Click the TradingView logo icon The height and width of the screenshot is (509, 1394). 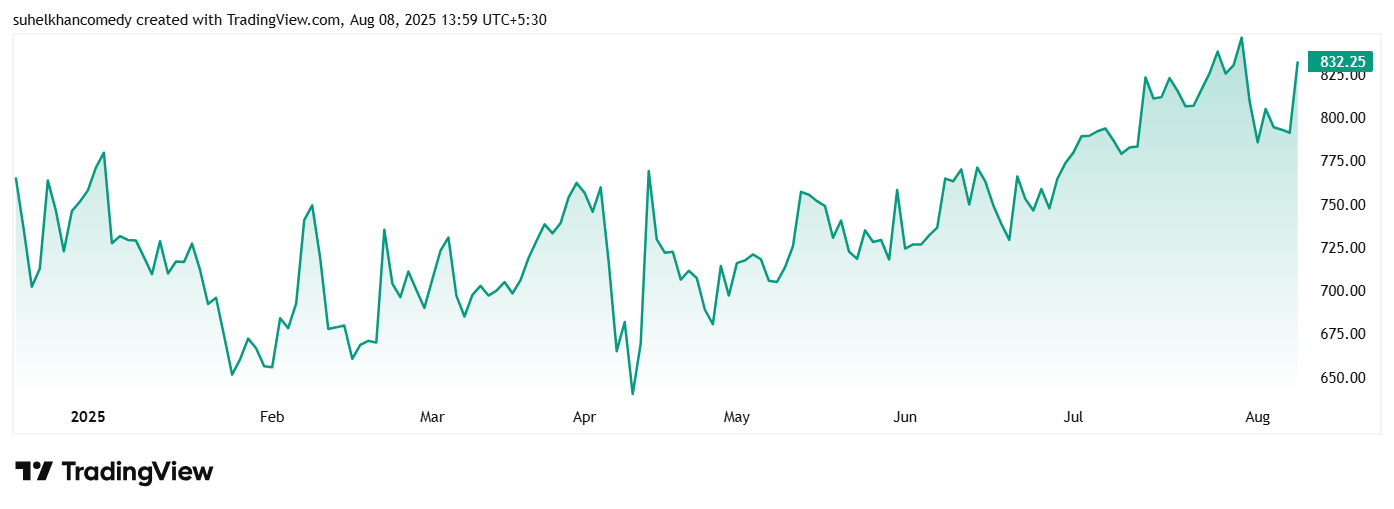click(33, 472)
